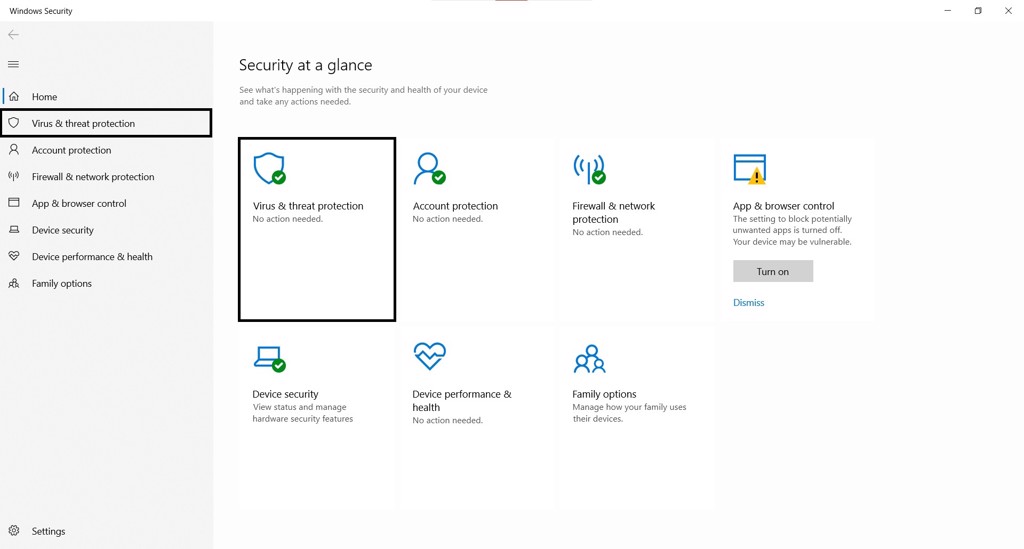
Task: Click the large family icon on Family options card
Action: click(x=590, y=359)
